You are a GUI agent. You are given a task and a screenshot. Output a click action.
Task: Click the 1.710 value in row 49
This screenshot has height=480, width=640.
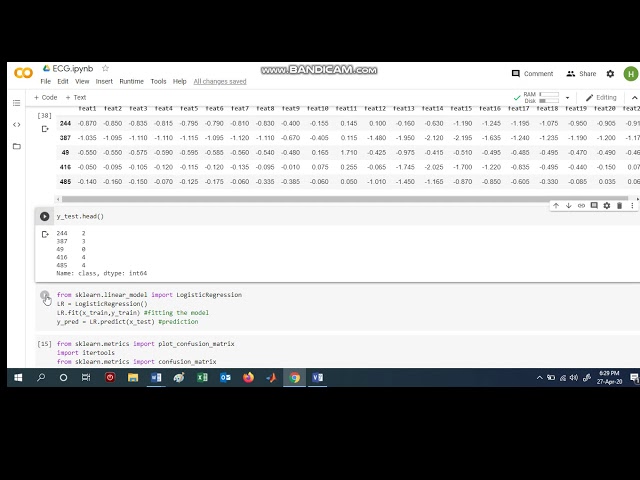tap(349, 153)
